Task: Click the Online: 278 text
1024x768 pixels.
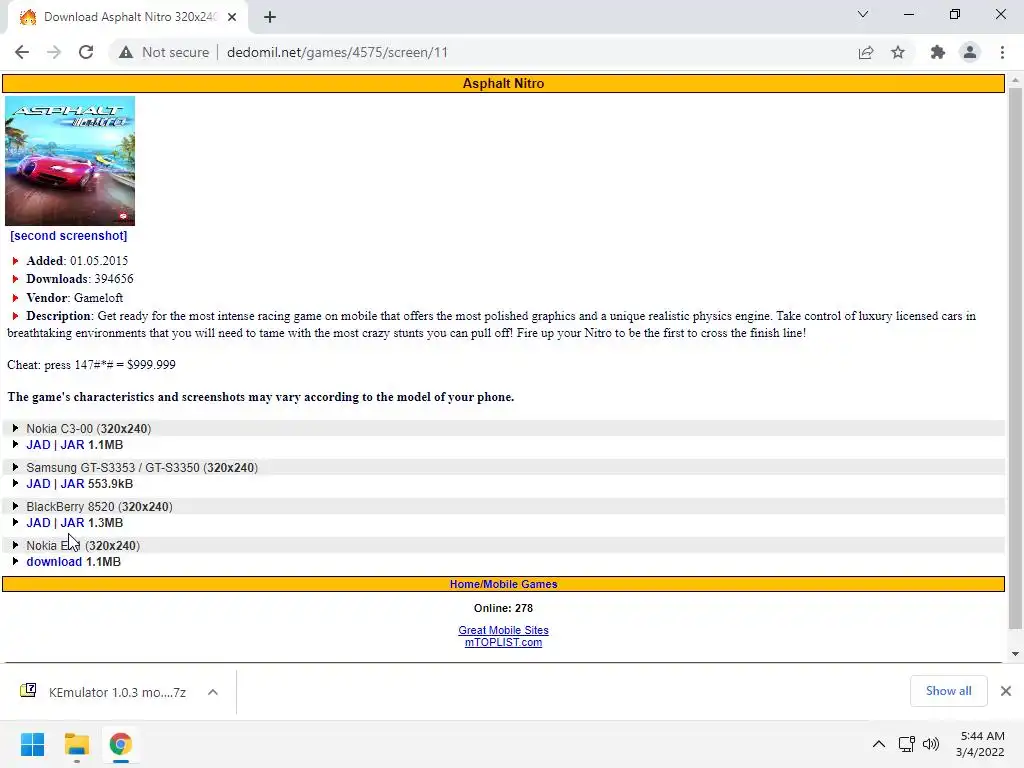Action: [x=504, y=608]
